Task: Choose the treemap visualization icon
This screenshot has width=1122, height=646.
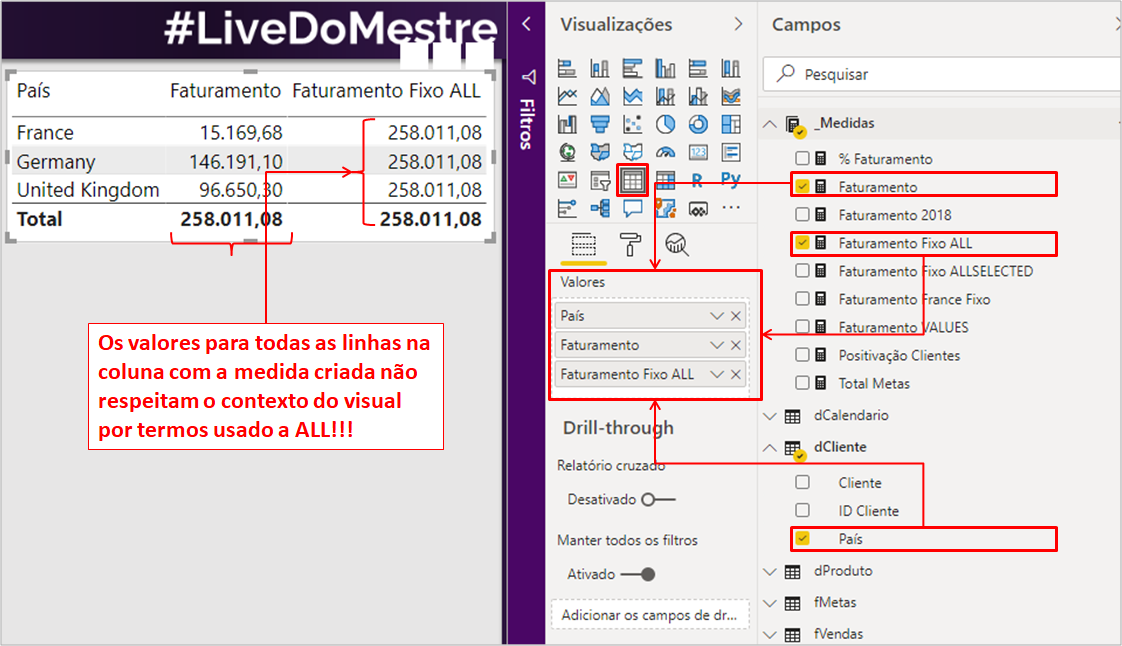Action: 730,123
